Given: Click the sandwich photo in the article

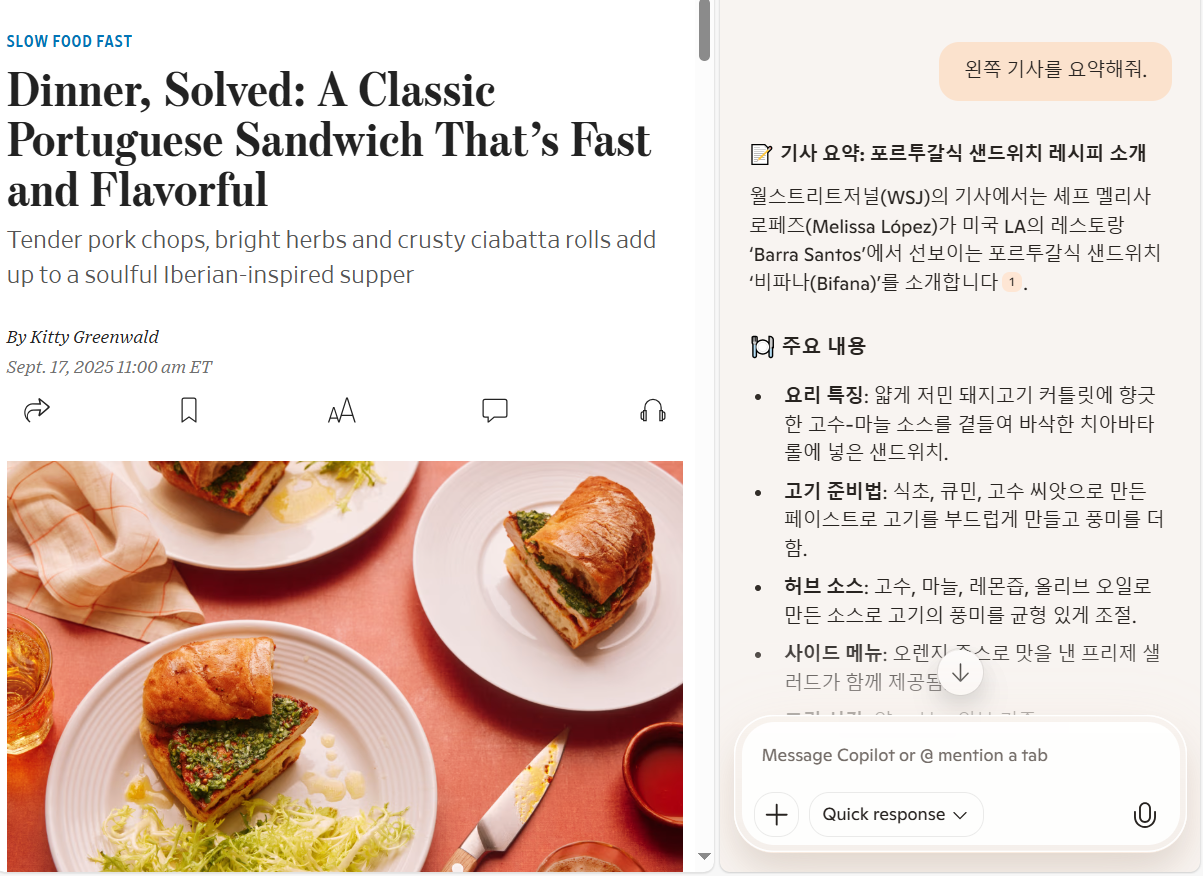Looking at the screenshot, I should point(345,665).
